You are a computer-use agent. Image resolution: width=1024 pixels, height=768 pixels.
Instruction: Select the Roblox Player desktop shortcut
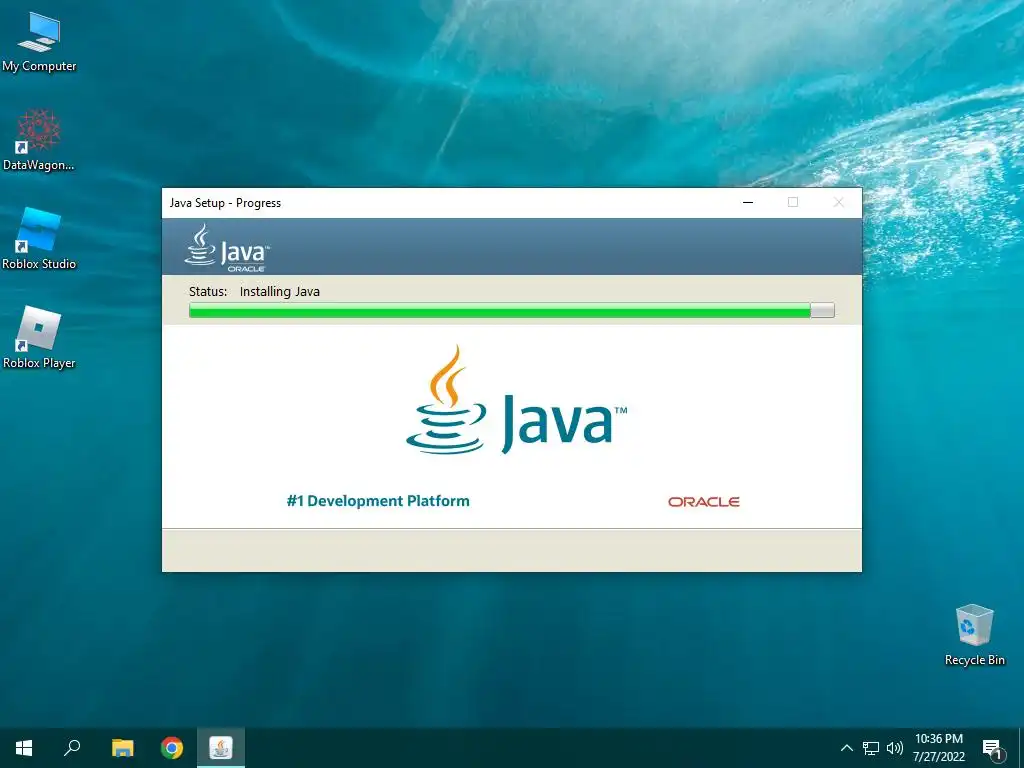[39, 338]
